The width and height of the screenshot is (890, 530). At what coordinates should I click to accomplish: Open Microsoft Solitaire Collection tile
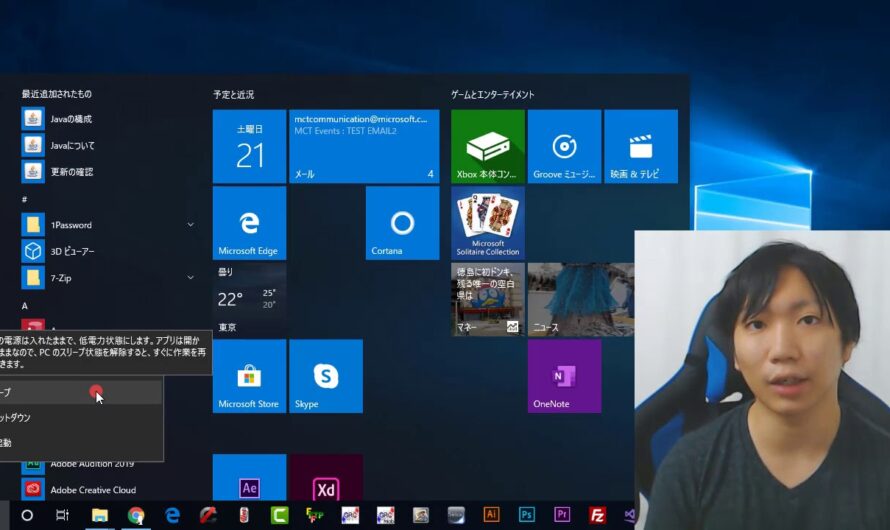pos(488,223)
